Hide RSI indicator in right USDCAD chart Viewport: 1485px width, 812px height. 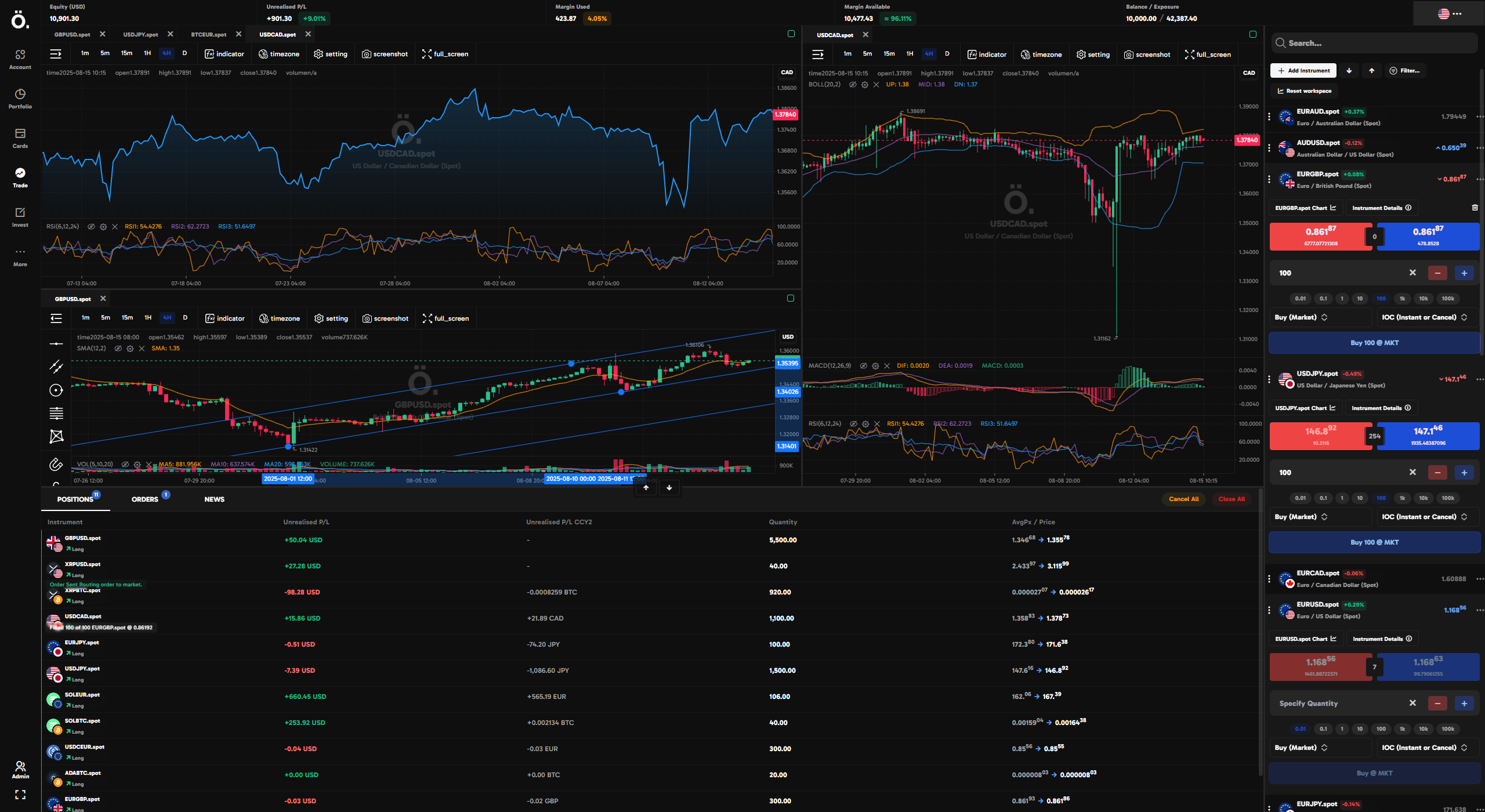[853, 424]
